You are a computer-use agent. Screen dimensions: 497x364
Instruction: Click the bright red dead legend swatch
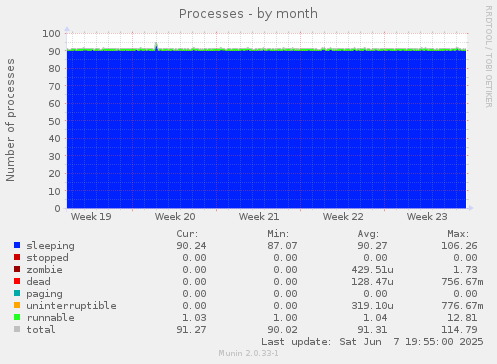pos(17,281)
